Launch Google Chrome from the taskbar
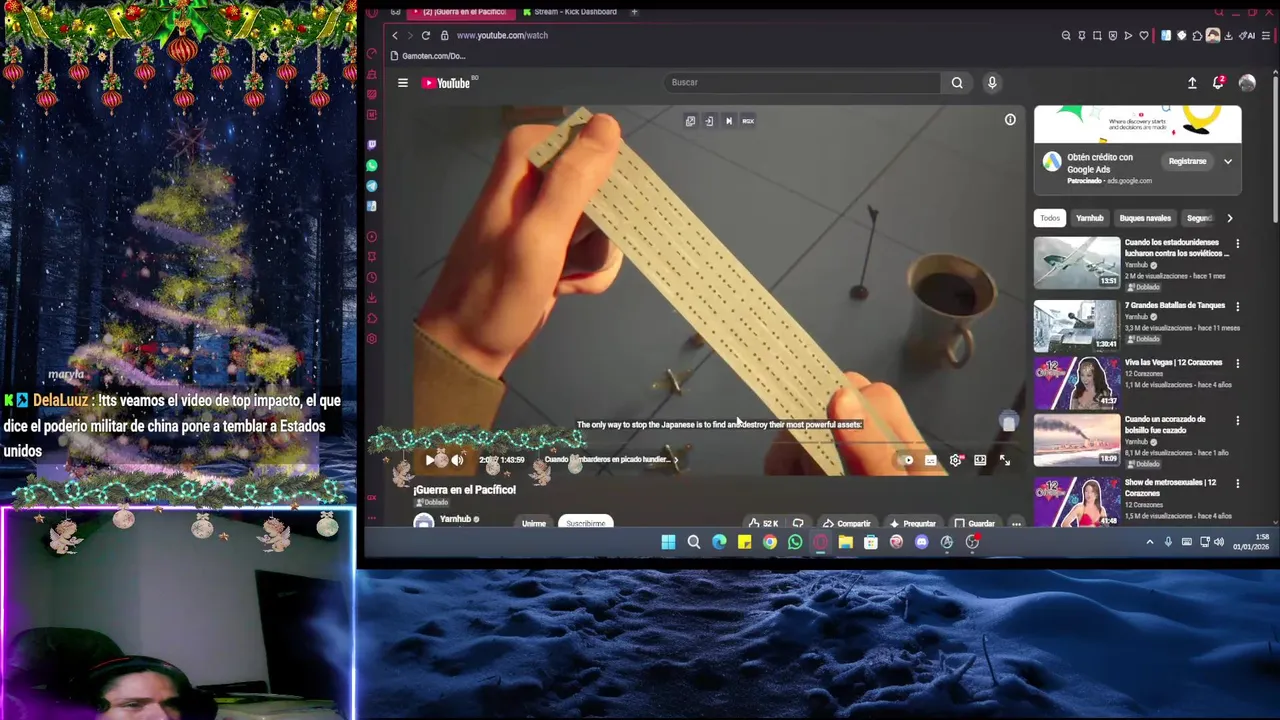This screenshot has width=1280, height=720. point(770,542)
